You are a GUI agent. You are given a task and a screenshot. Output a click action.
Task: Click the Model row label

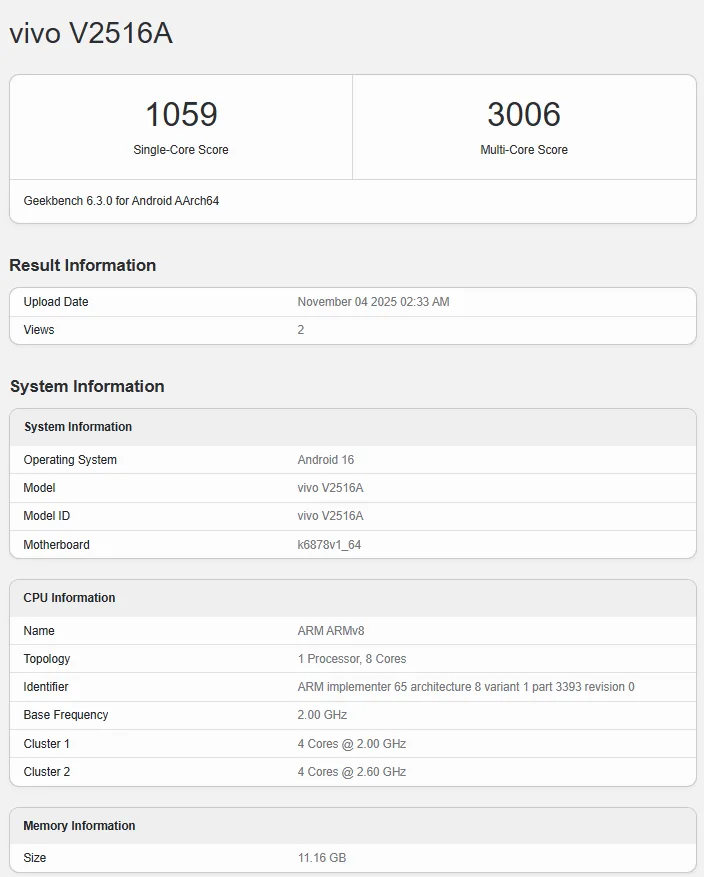tap(39, 488)
